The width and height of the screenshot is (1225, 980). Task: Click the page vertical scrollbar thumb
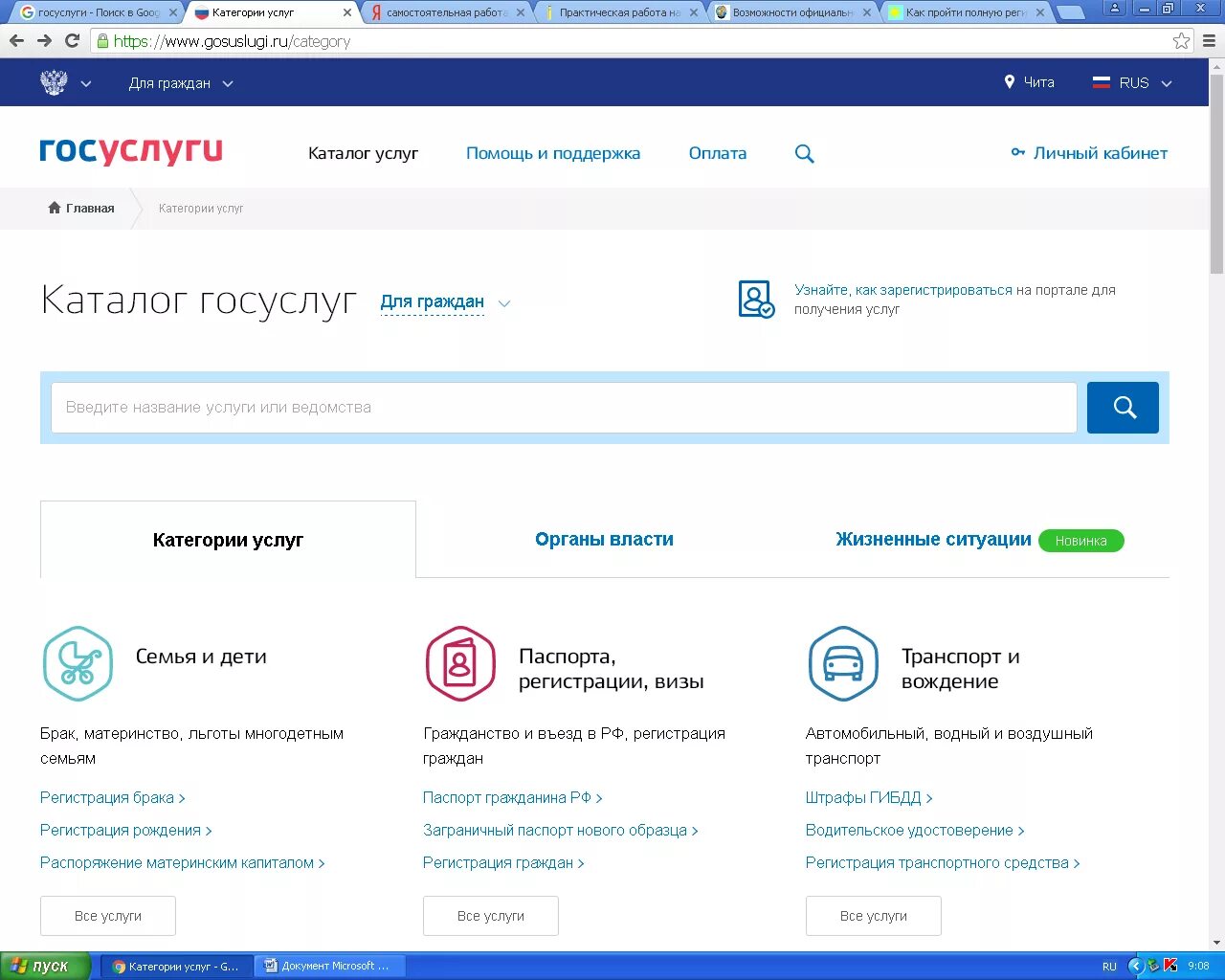1216,173
